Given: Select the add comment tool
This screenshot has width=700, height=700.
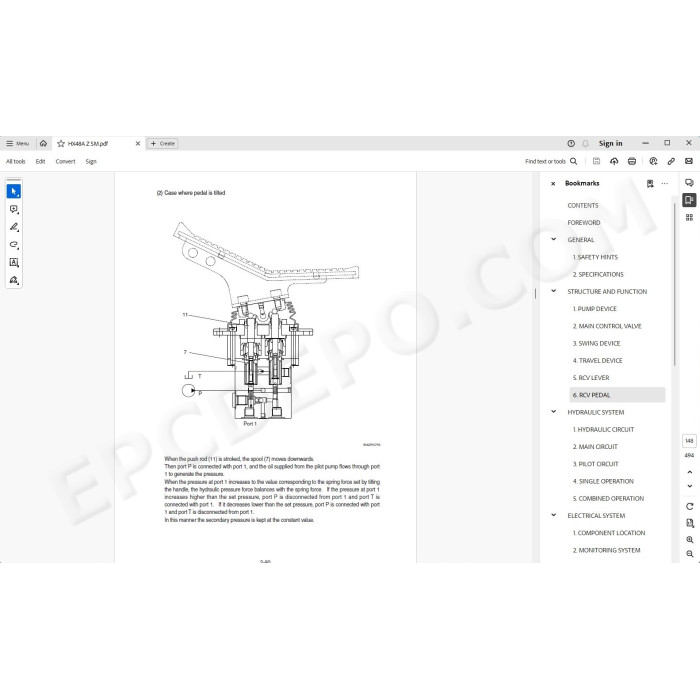Looking at the screenshot, I should 14,209.
